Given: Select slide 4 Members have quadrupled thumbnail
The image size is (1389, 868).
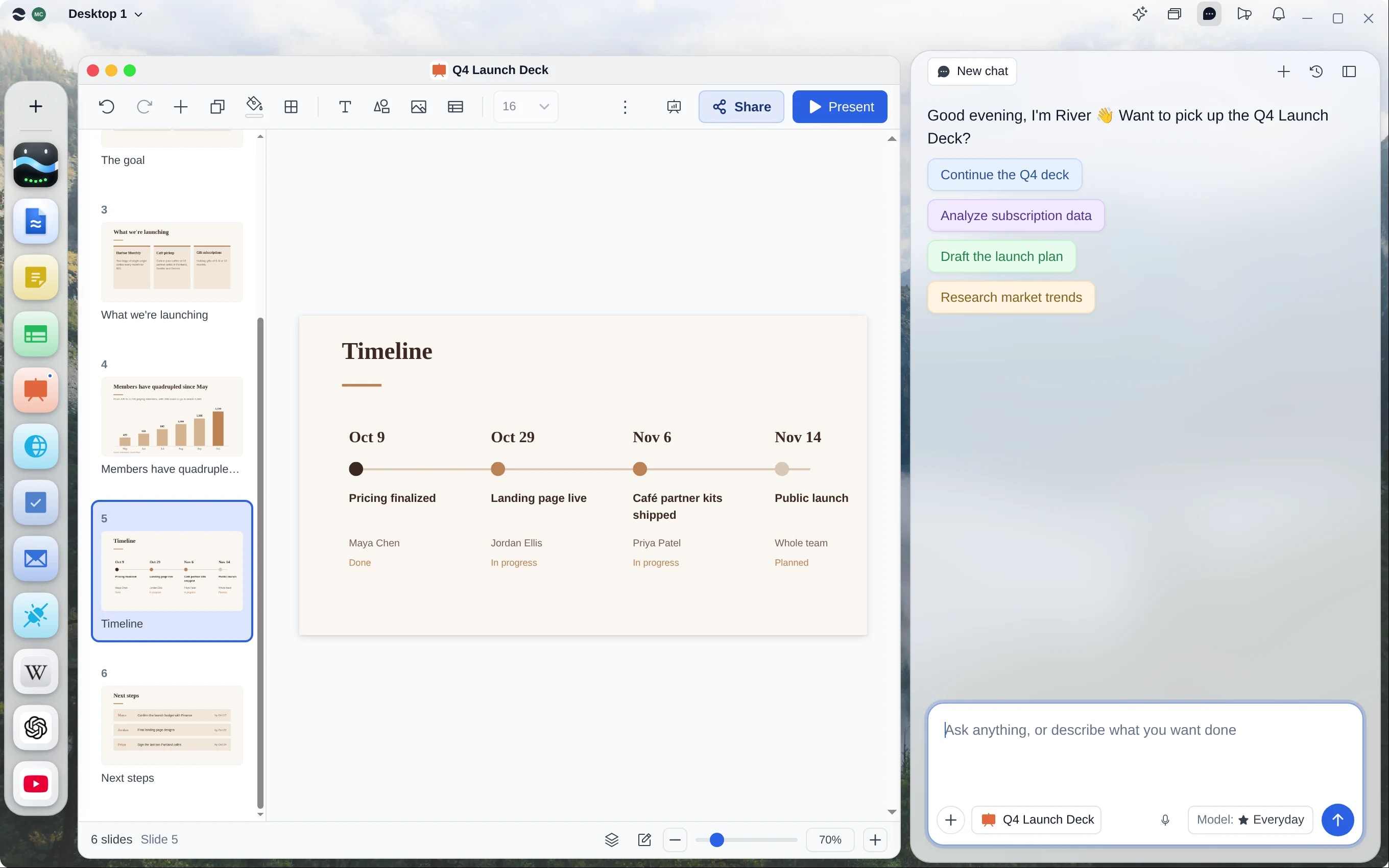Looking at the screenshot, I should pyautogui.click(x=172, y=416).
